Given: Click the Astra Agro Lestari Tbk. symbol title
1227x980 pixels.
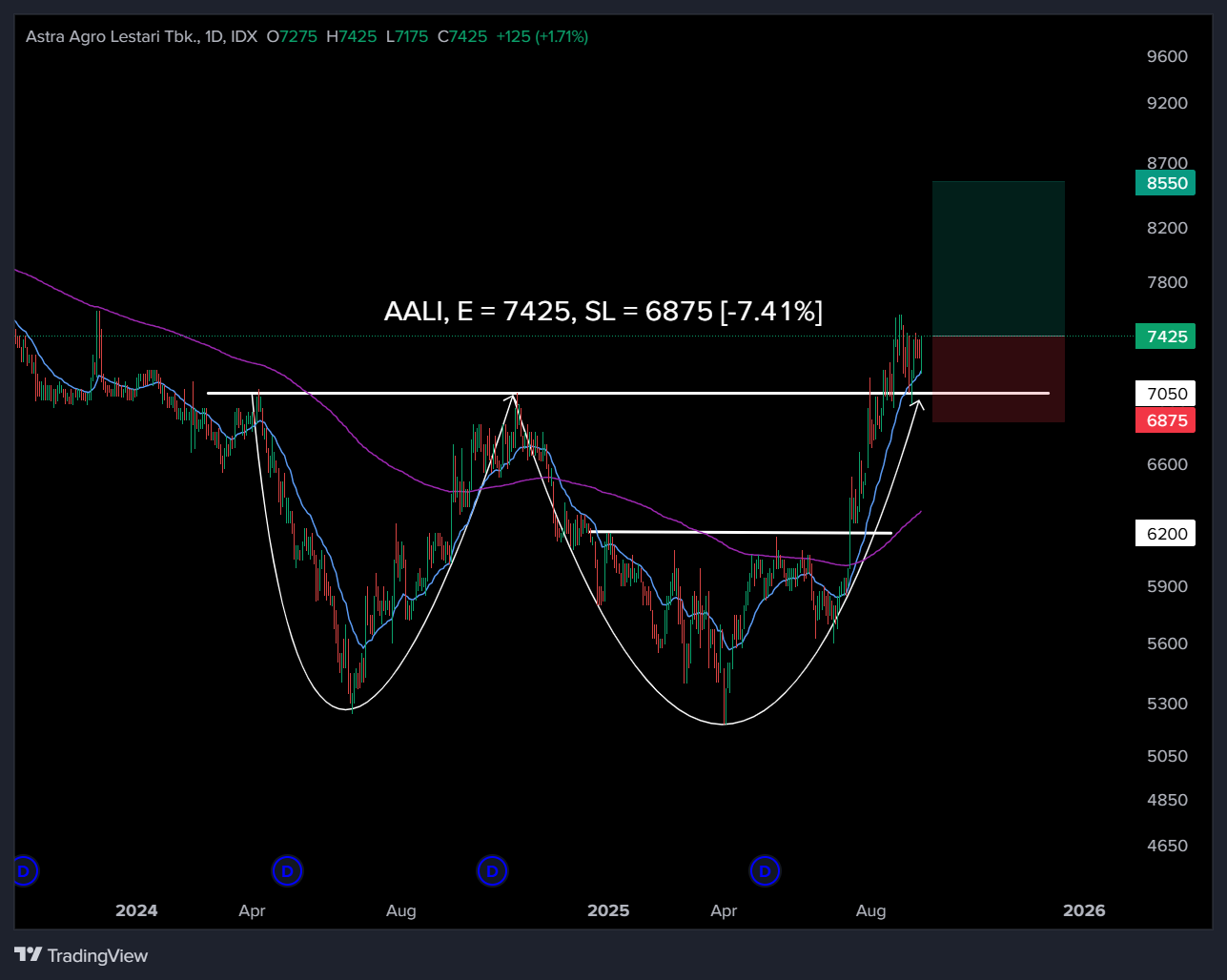Looking at the screenshot, I should pyautogui.click(x=113, y=36).
